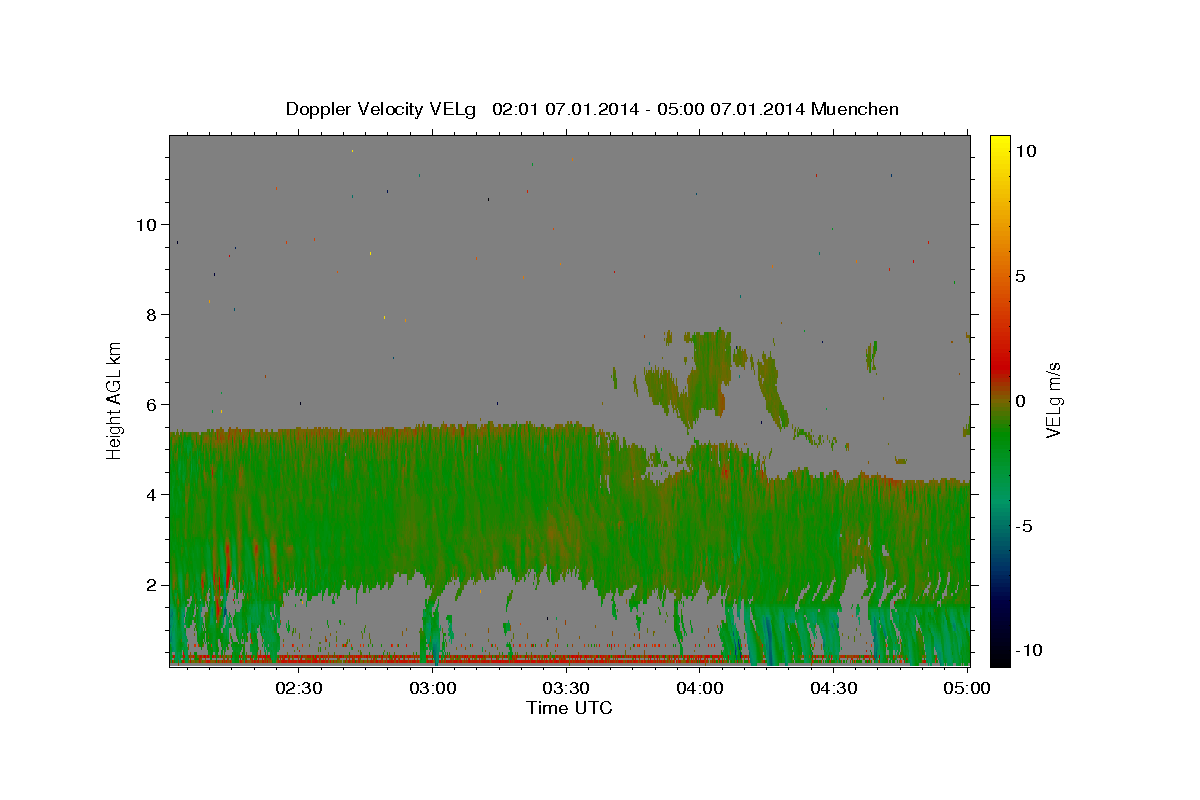Click the 03:00 time tick label
1200x800 pixels.
pyautogui.click(x=432, y=688)
